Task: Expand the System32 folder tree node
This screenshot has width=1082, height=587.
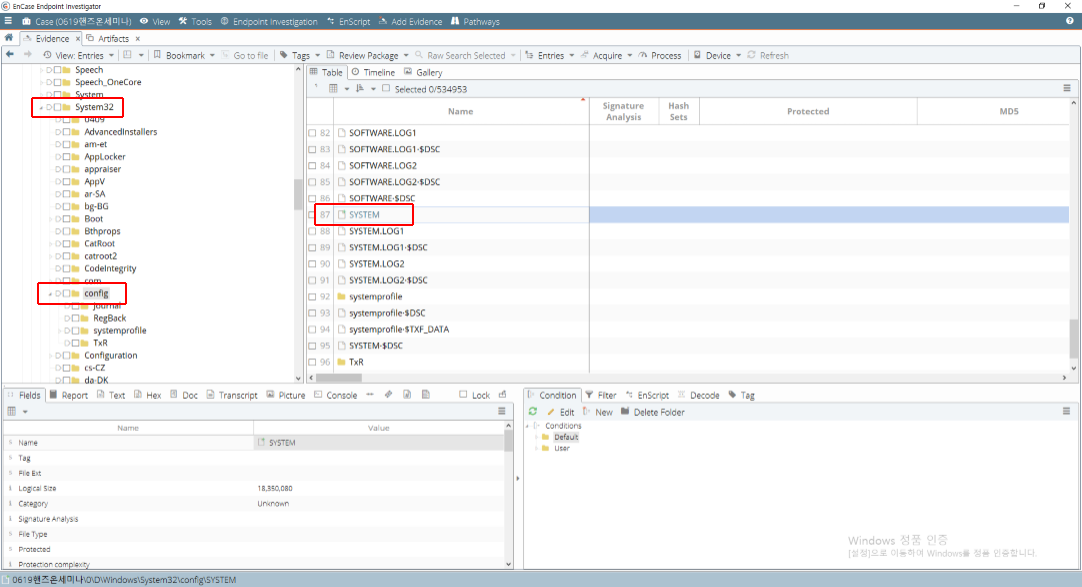Action: 41,107
